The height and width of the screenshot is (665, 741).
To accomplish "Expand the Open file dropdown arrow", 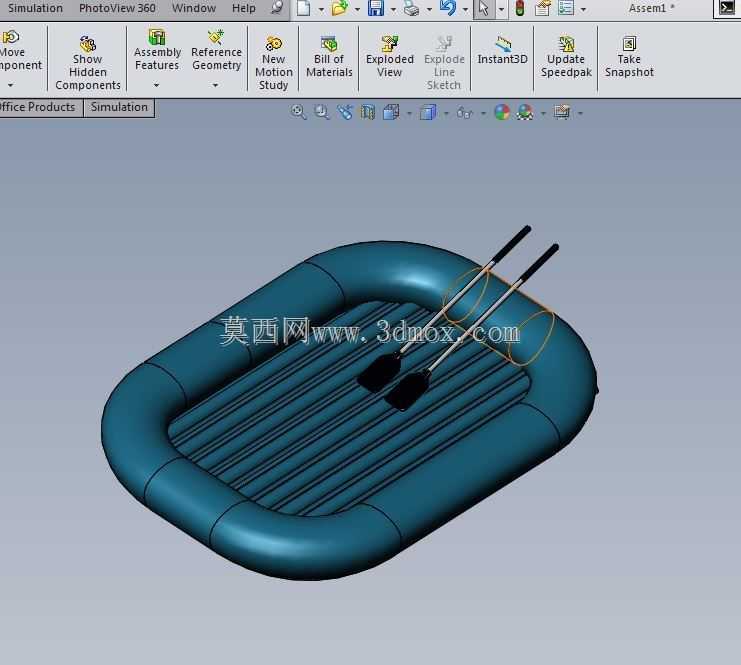I will click(x=357, y=9).
